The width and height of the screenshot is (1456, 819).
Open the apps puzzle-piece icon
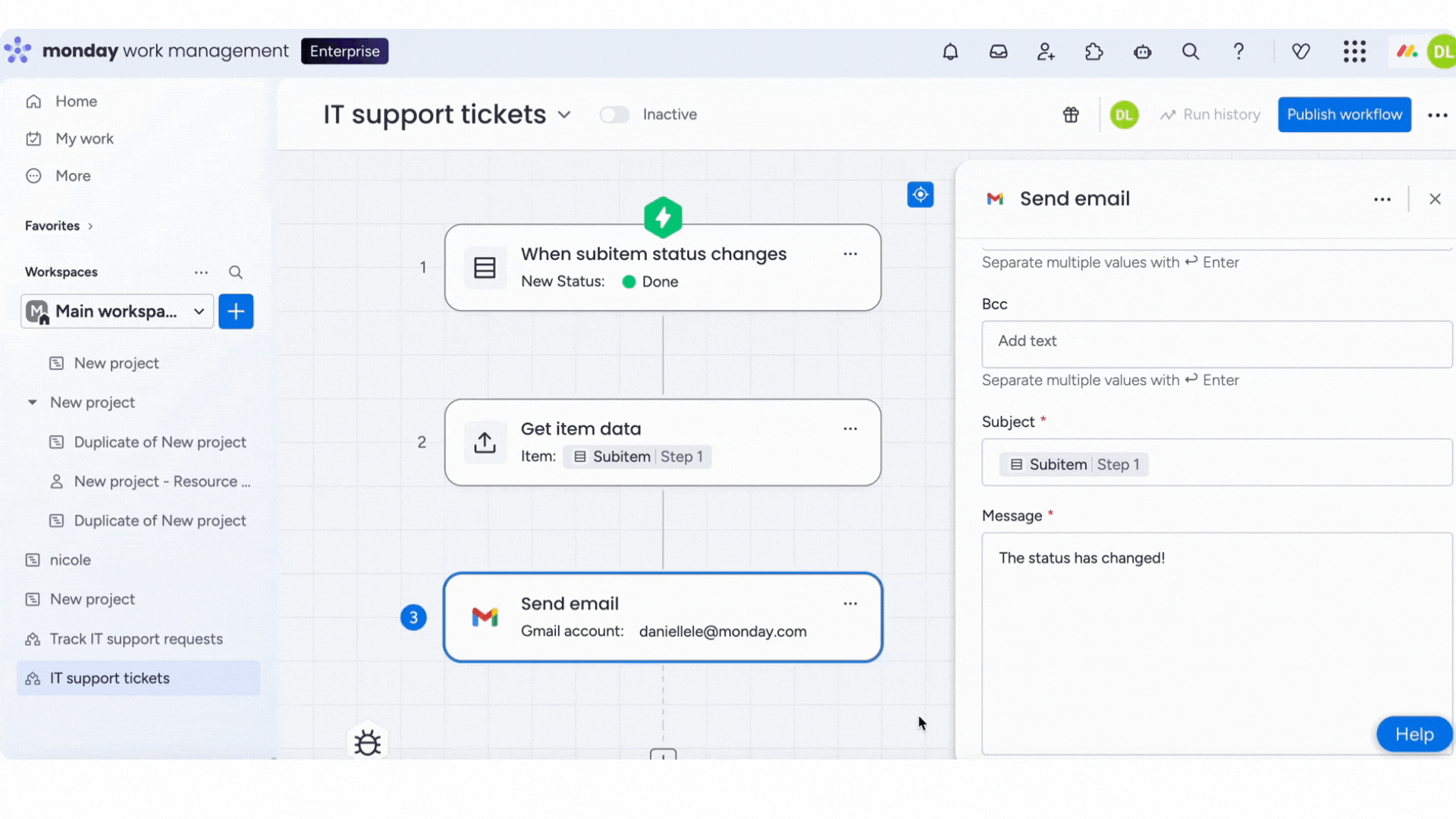pos(1094,52)
